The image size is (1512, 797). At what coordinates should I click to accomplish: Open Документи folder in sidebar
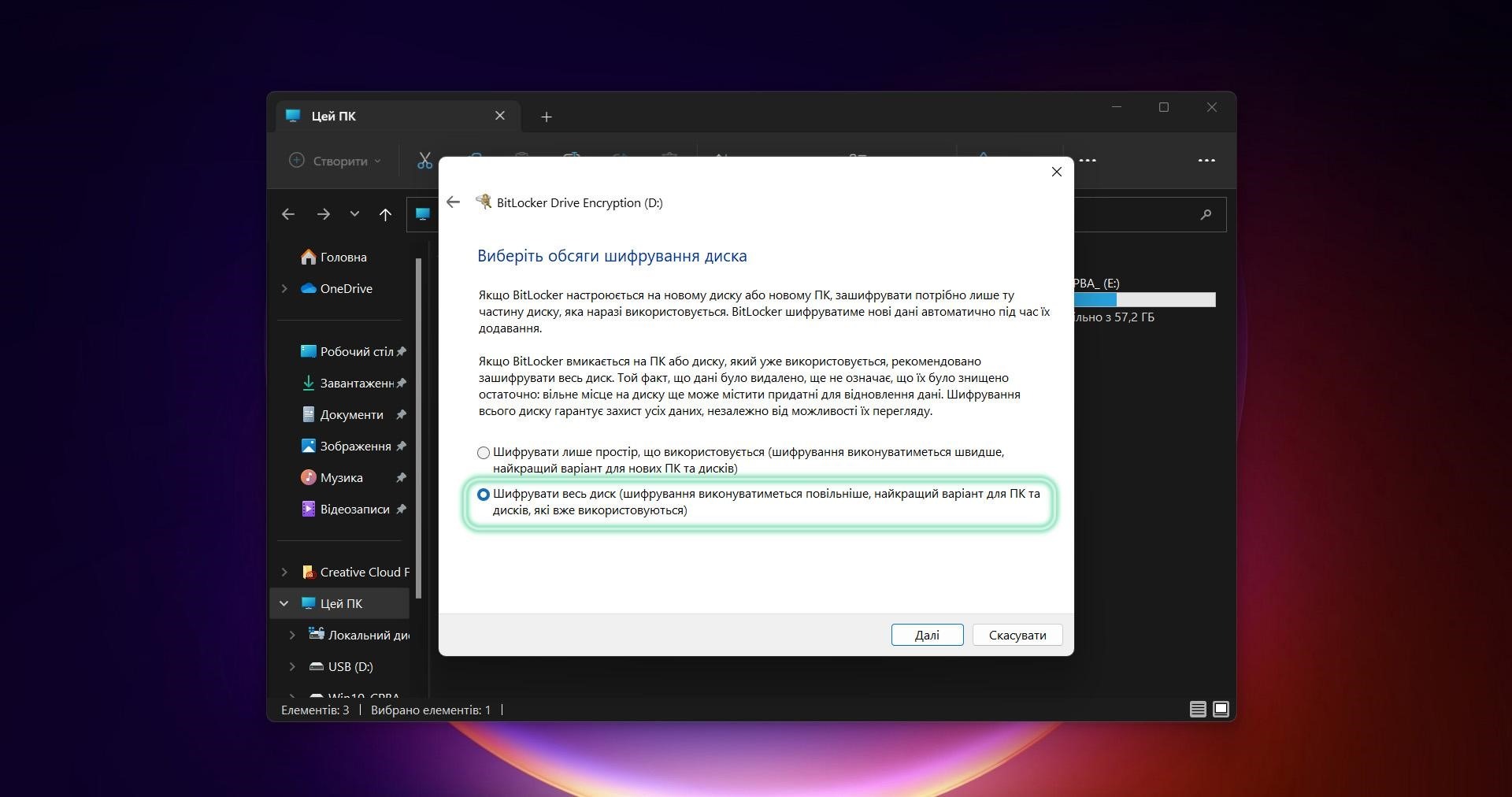[351, 415]
